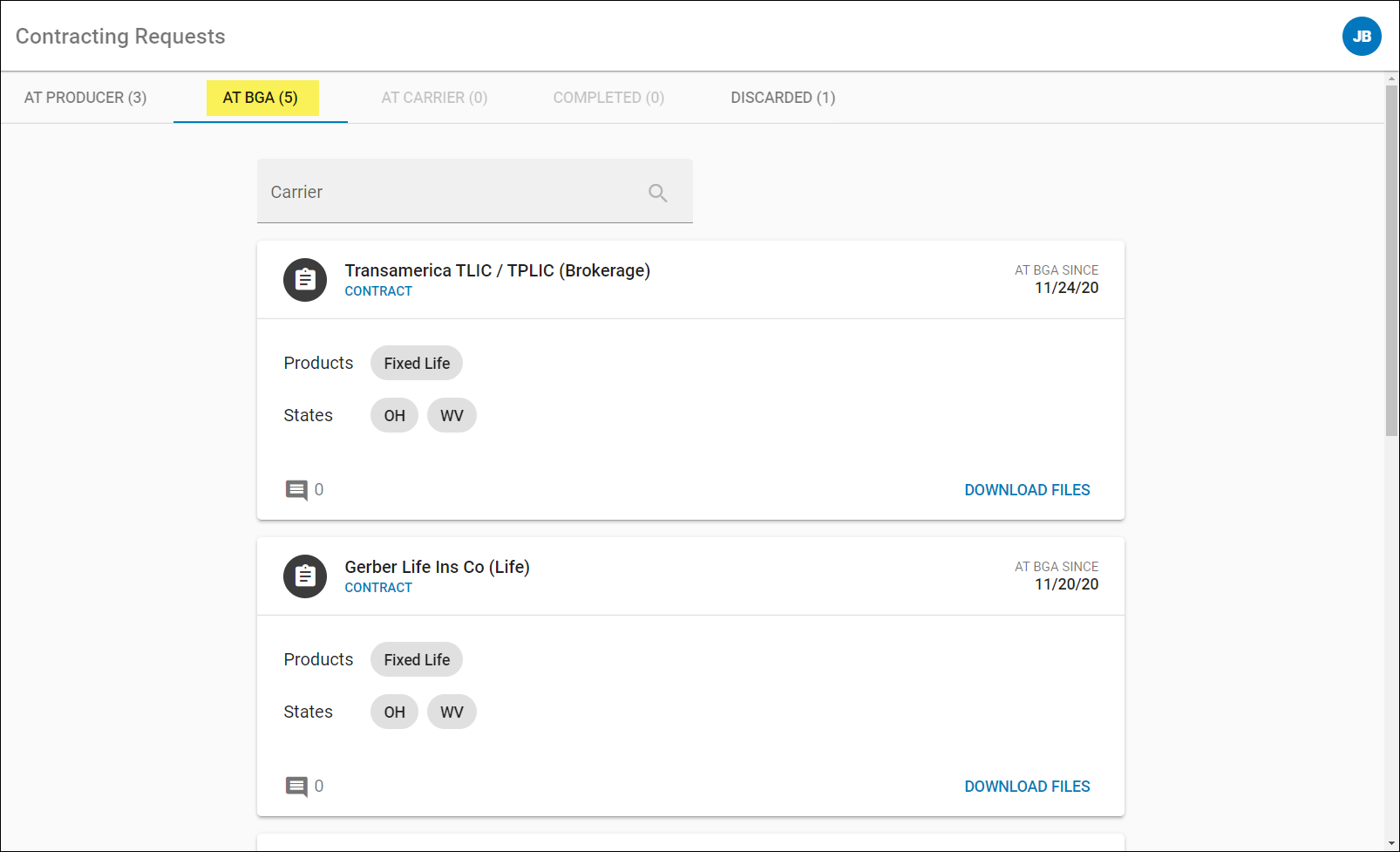Screen dimensions: 1400x852
Task: Click the scrollbar down arrow
Action: coord(1391,844)
